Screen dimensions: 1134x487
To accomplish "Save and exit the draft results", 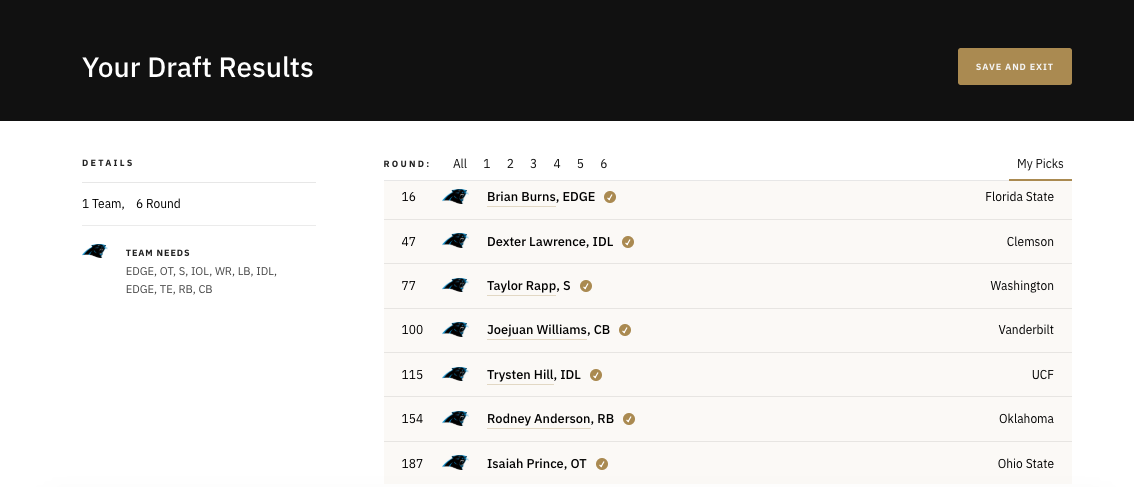I will (1015, 67).
